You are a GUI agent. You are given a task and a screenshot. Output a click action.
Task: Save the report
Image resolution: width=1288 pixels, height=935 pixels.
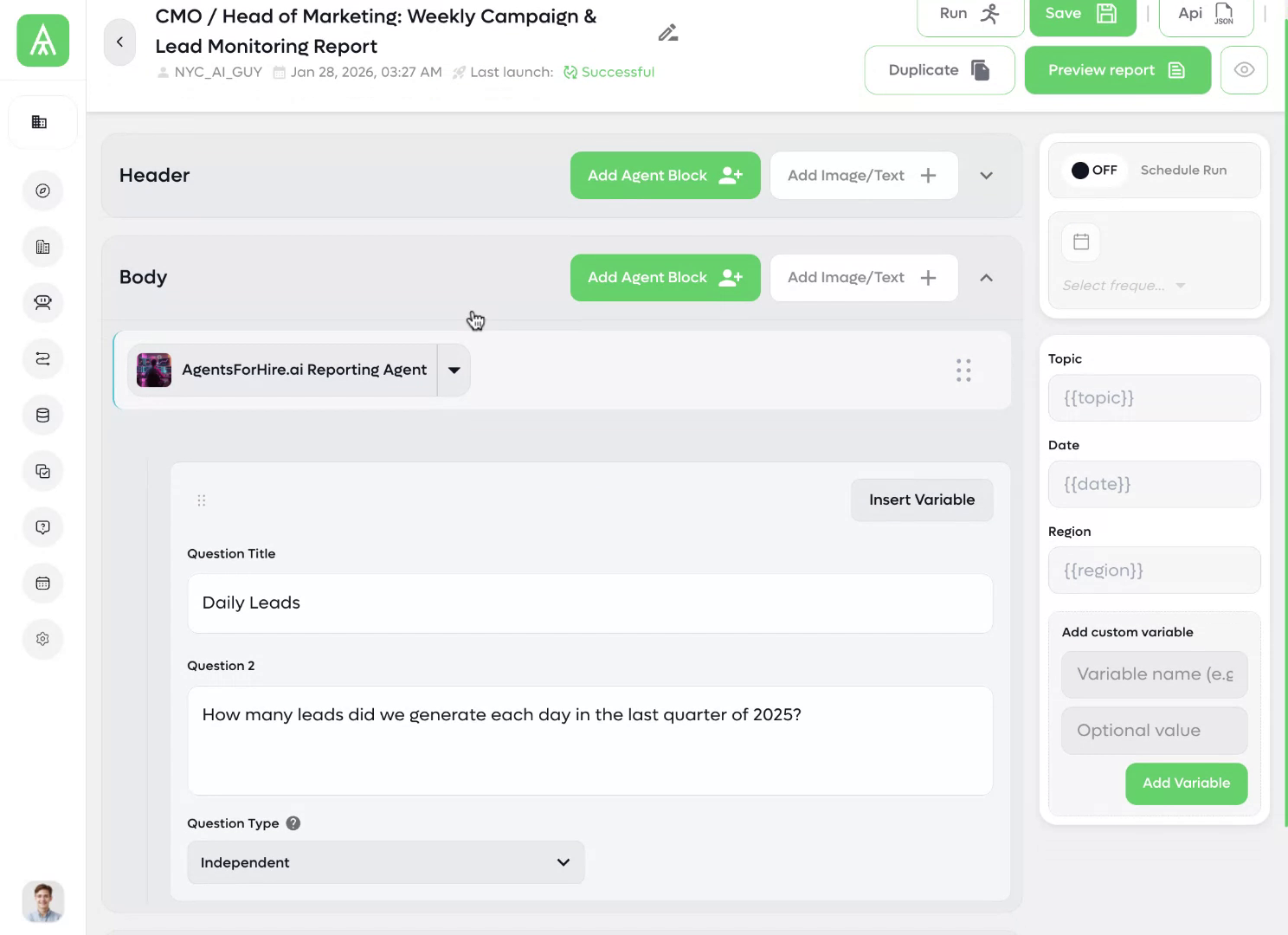coord(1082,14)
